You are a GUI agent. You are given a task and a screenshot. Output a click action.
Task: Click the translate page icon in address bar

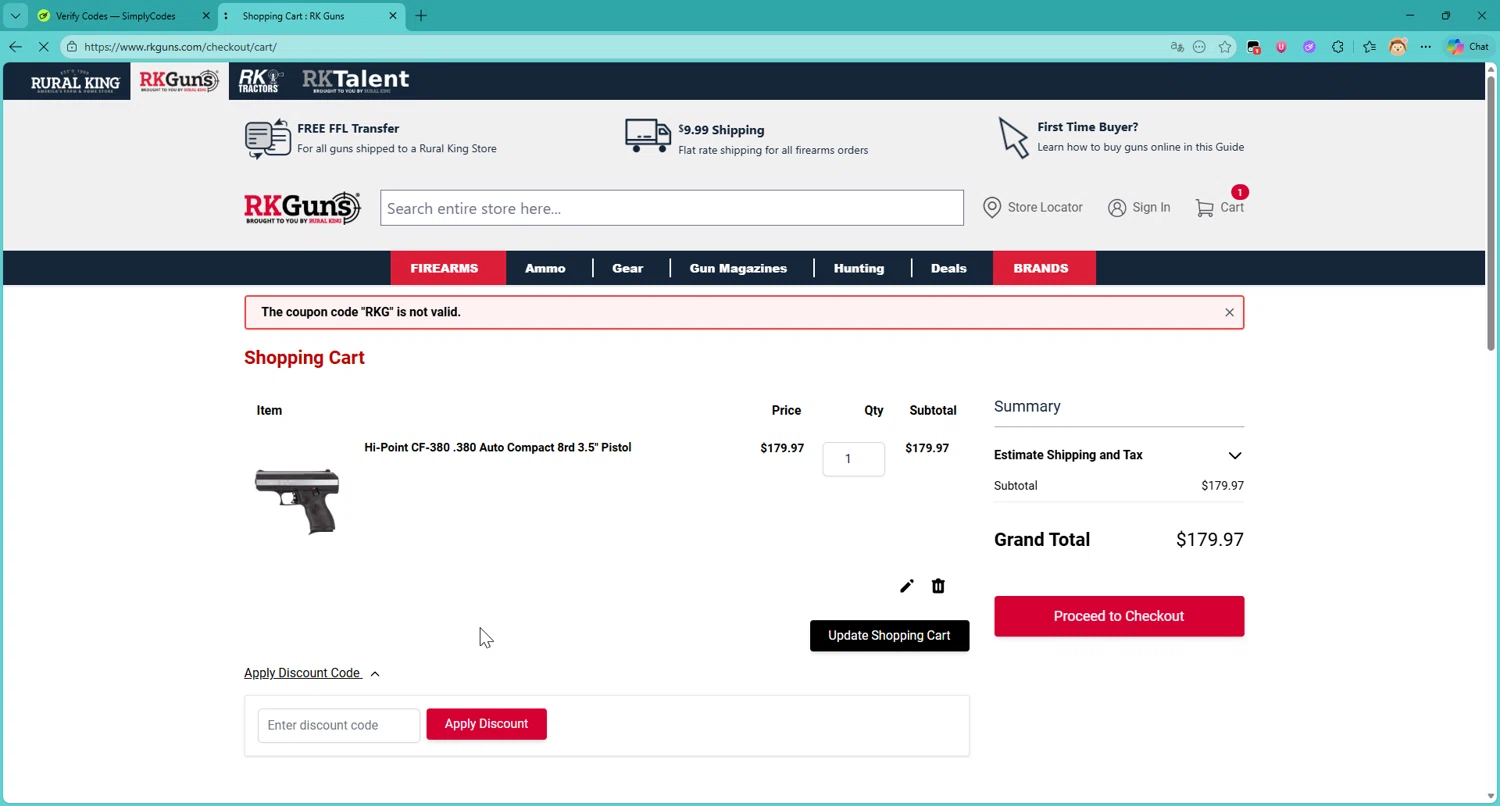click(x=1177, y=47)
